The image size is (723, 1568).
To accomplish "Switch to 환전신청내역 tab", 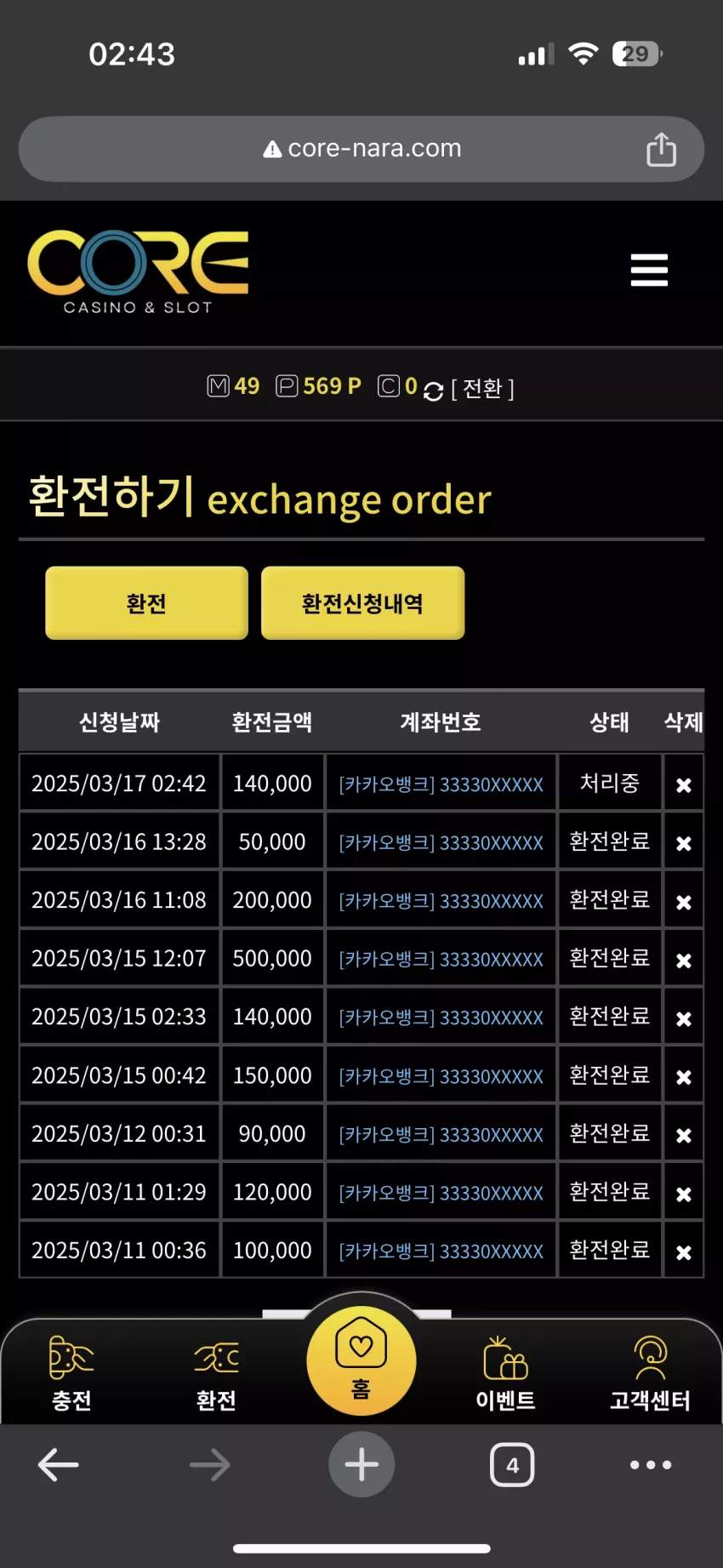I will click(362, 602).
